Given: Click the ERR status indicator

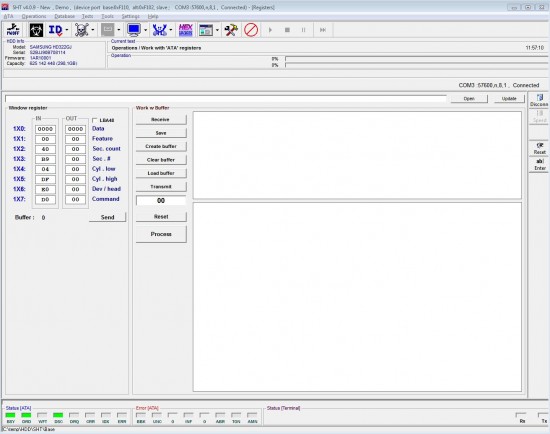Looking at the screenshot, I should pyautogui.click(x=122, y=415).
